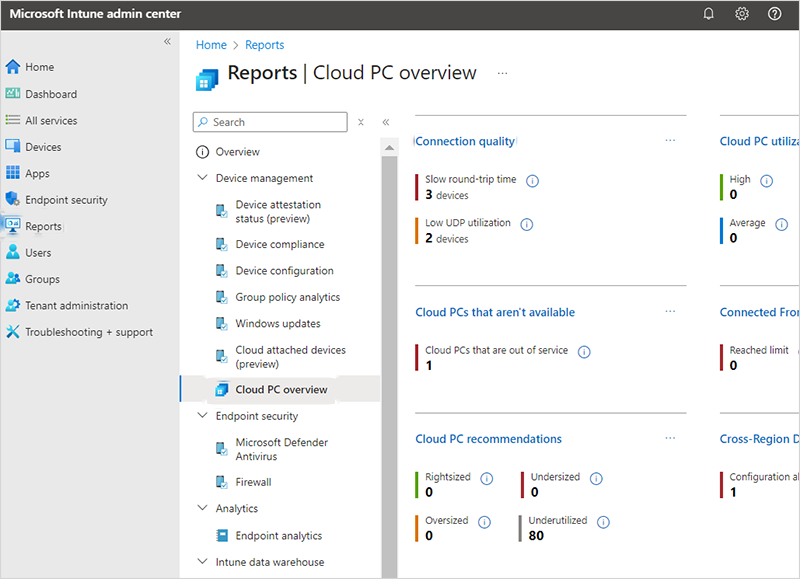Click Tenant administration label in sidebar

pyautogui.click(x=77, y=305)
